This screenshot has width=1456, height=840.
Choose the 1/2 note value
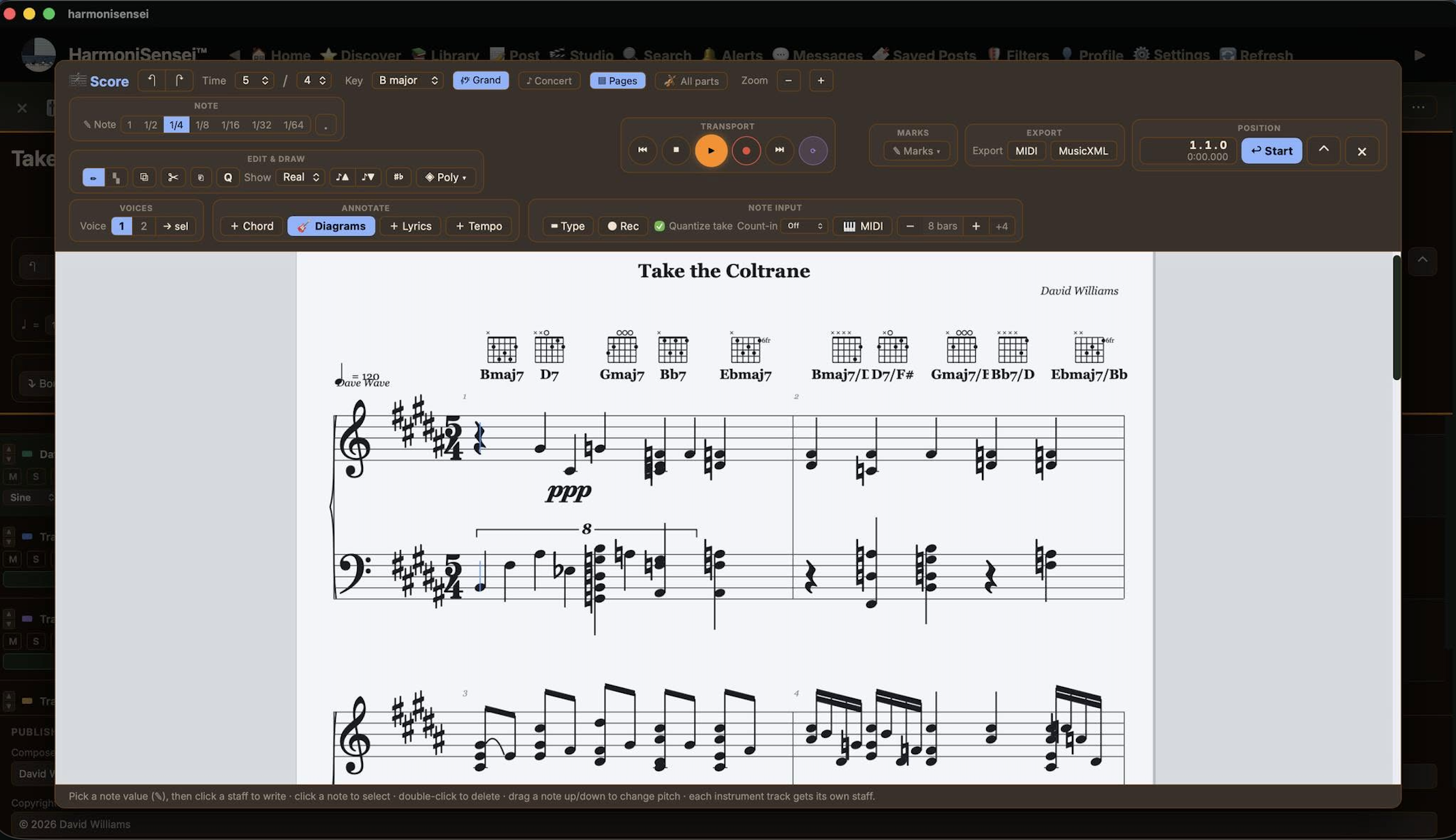151,125
